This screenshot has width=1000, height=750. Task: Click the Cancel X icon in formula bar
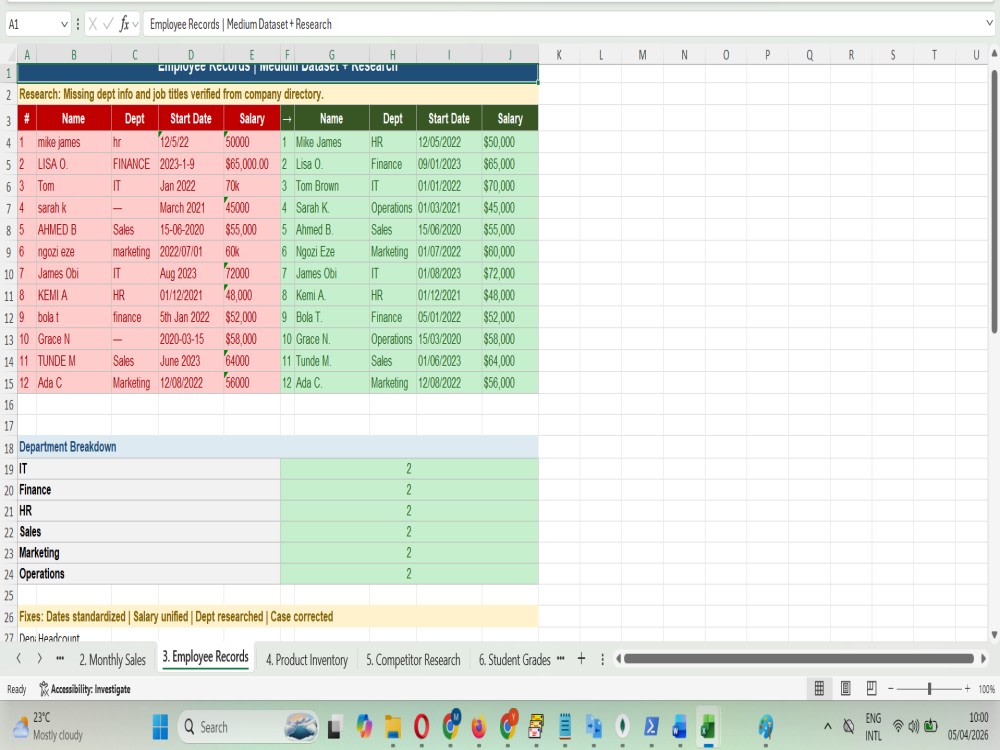pos(93,24)
